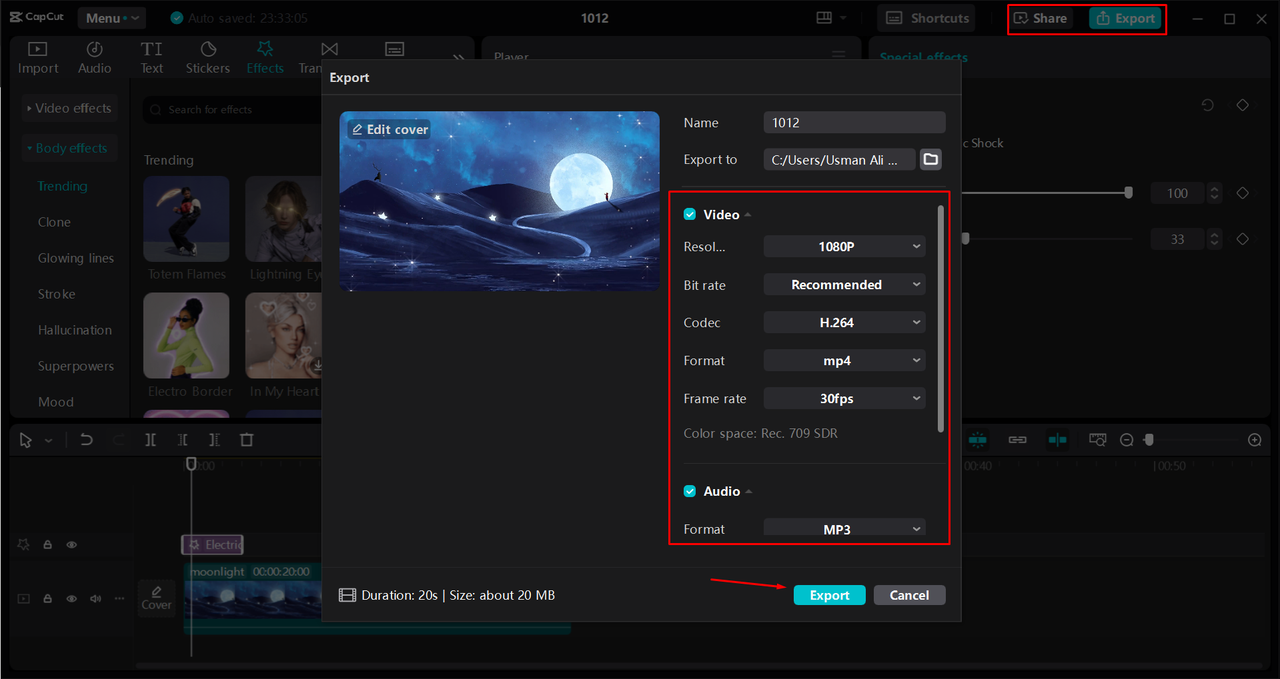Select the Trending effects subcategory
This screenshot has width=1280, height=679.
[63, 186]
